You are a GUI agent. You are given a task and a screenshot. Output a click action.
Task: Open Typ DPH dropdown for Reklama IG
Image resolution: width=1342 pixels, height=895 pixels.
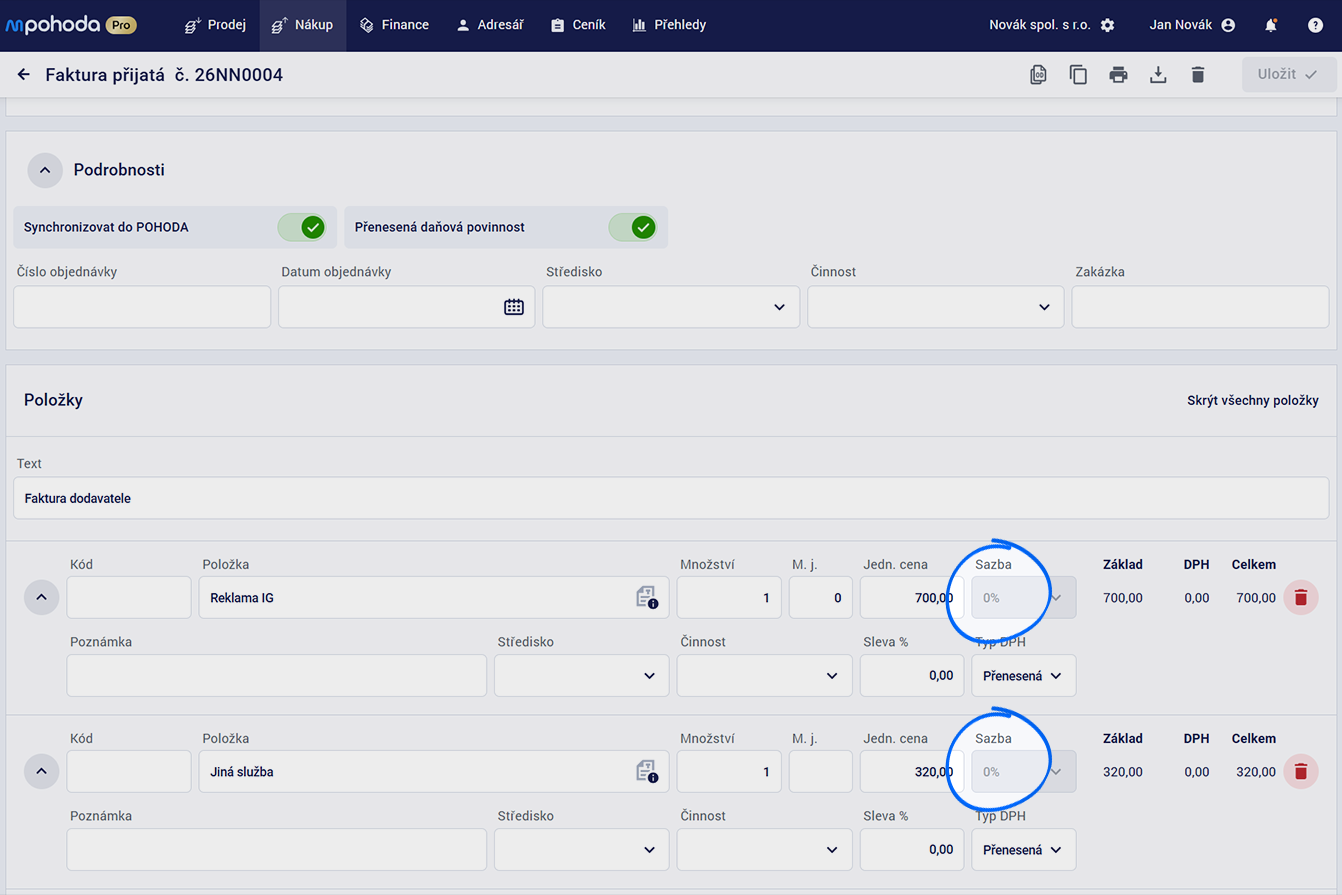[x=1024, y=676]
